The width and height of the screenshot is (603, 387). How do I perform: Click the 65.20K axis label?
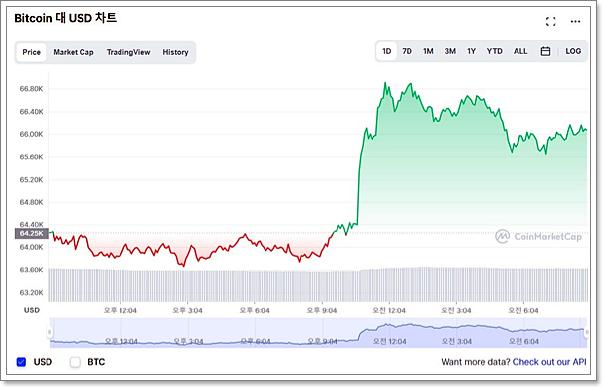[32, 180]
